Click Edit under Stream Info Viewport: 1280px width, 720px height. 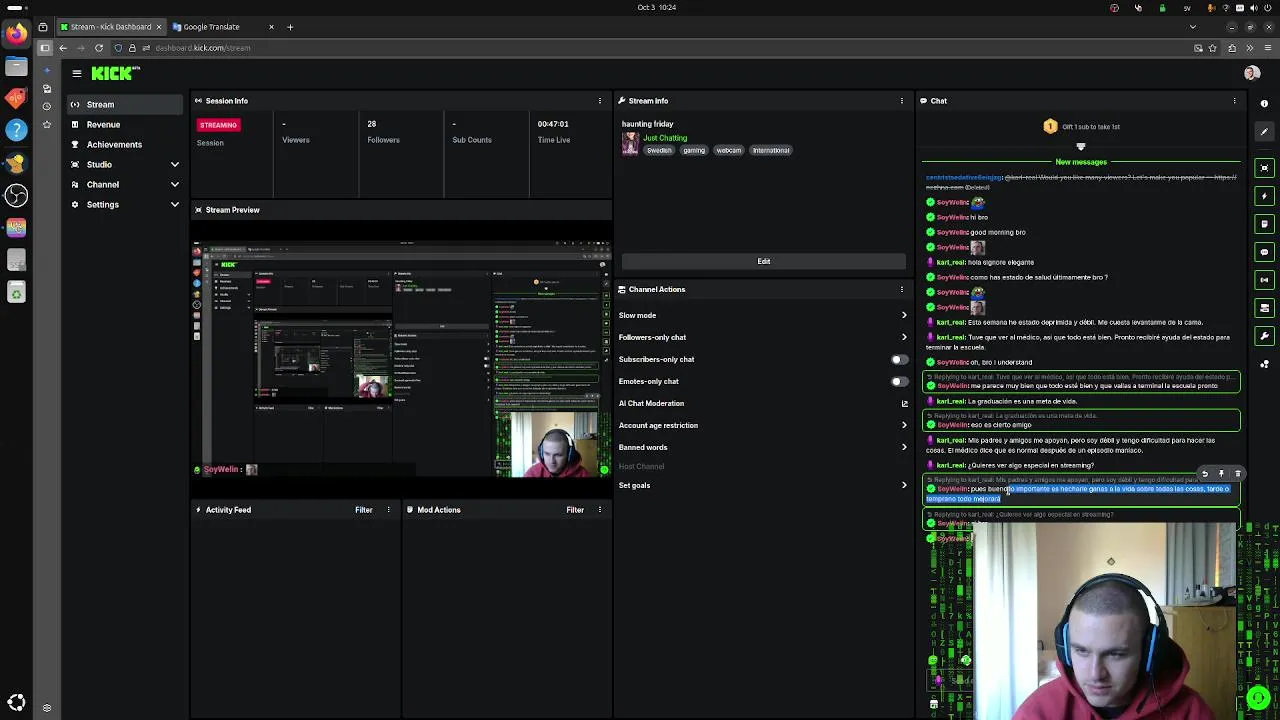click(764, 261)
